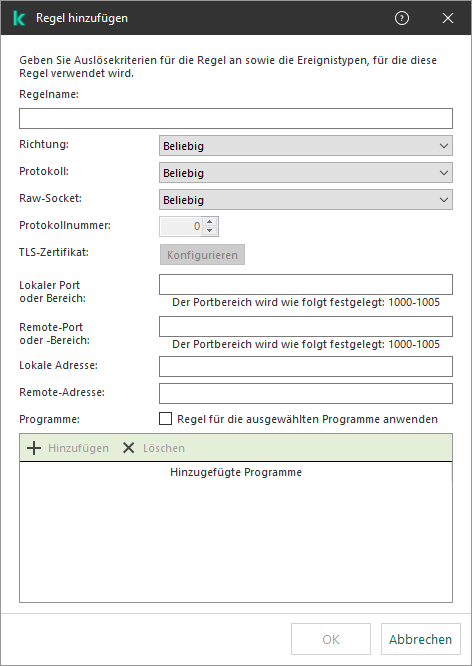Image resolution: width=472 pixels, height=666 pixels.
Task: Click the Hinzugefügte Programme column header
Action: [236, 472]
